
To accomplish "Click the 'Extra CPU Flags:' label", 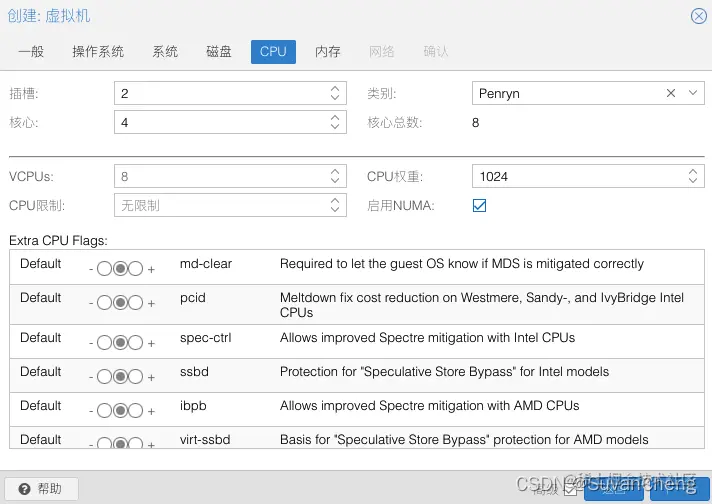I will [58, 241].
